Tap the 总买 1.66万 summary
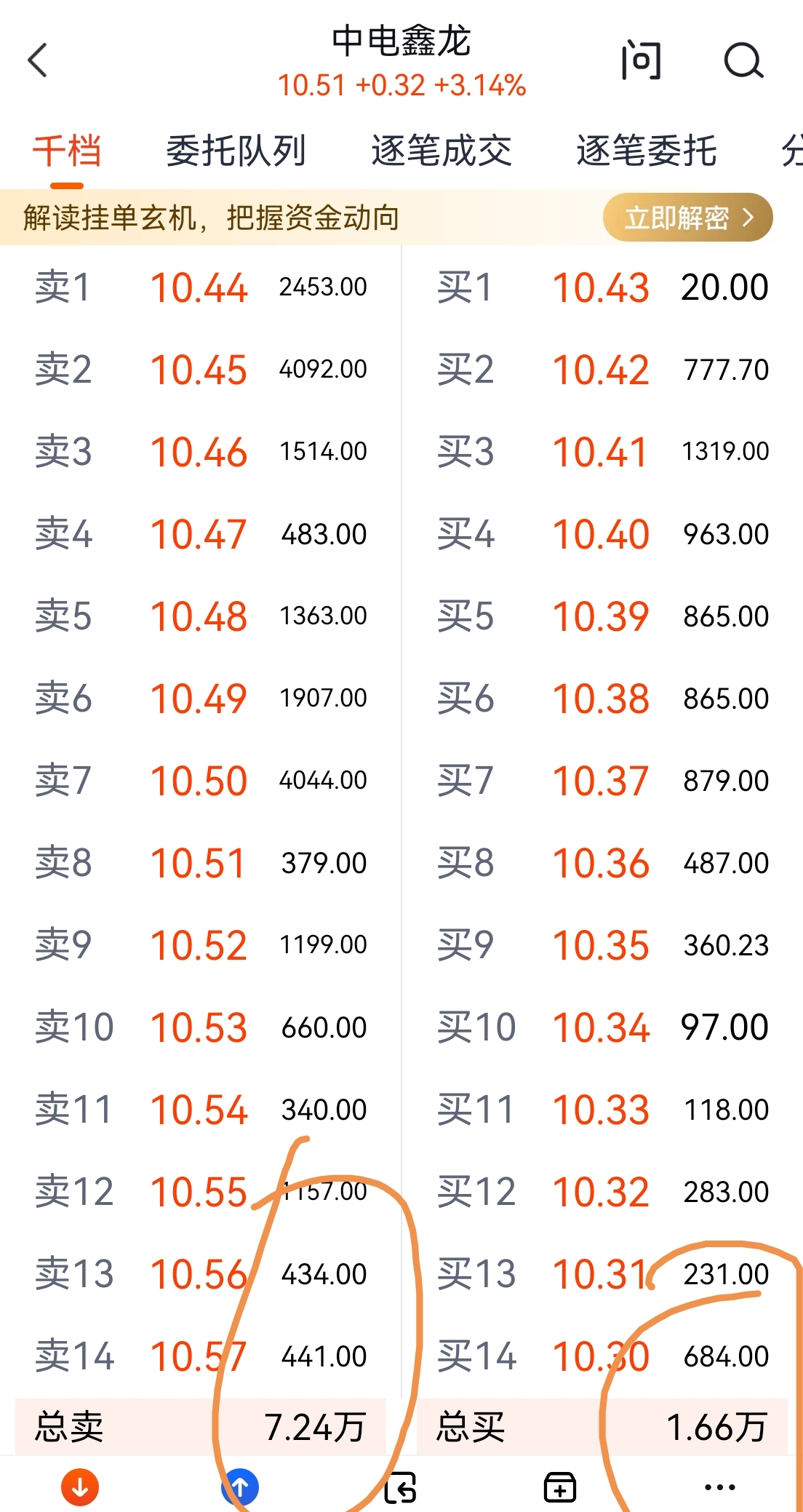The height and width of the screenshot is (1512, 803). pyautogui.click(x=602, y=1427)
